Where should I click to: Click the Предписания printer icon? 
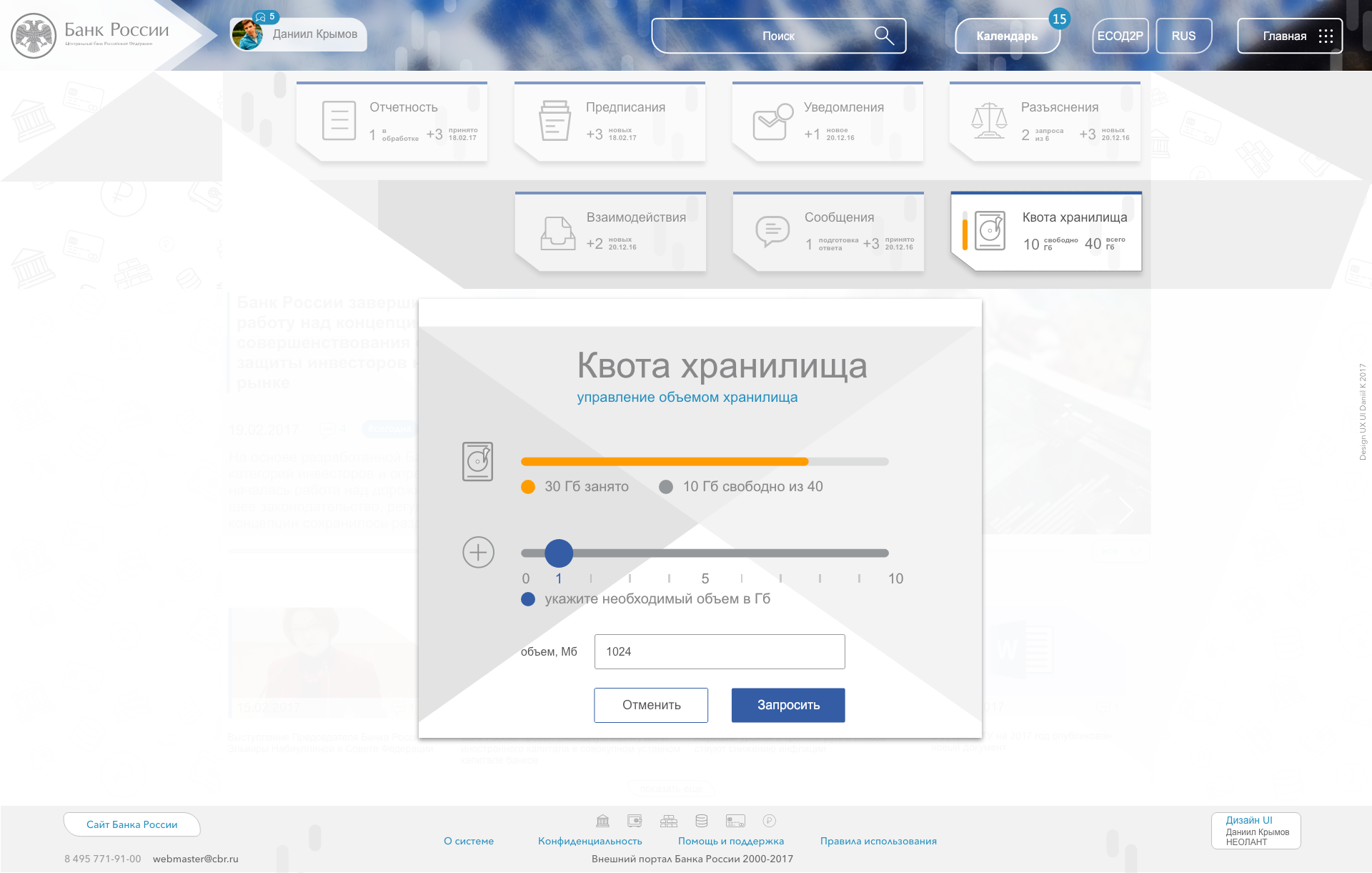(x=555, y=120)
